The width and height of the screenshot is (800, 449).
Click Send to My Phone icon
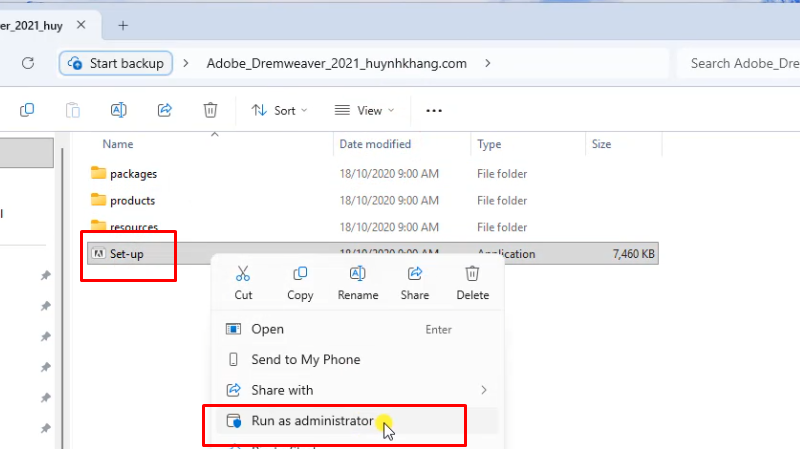[233, 360]
